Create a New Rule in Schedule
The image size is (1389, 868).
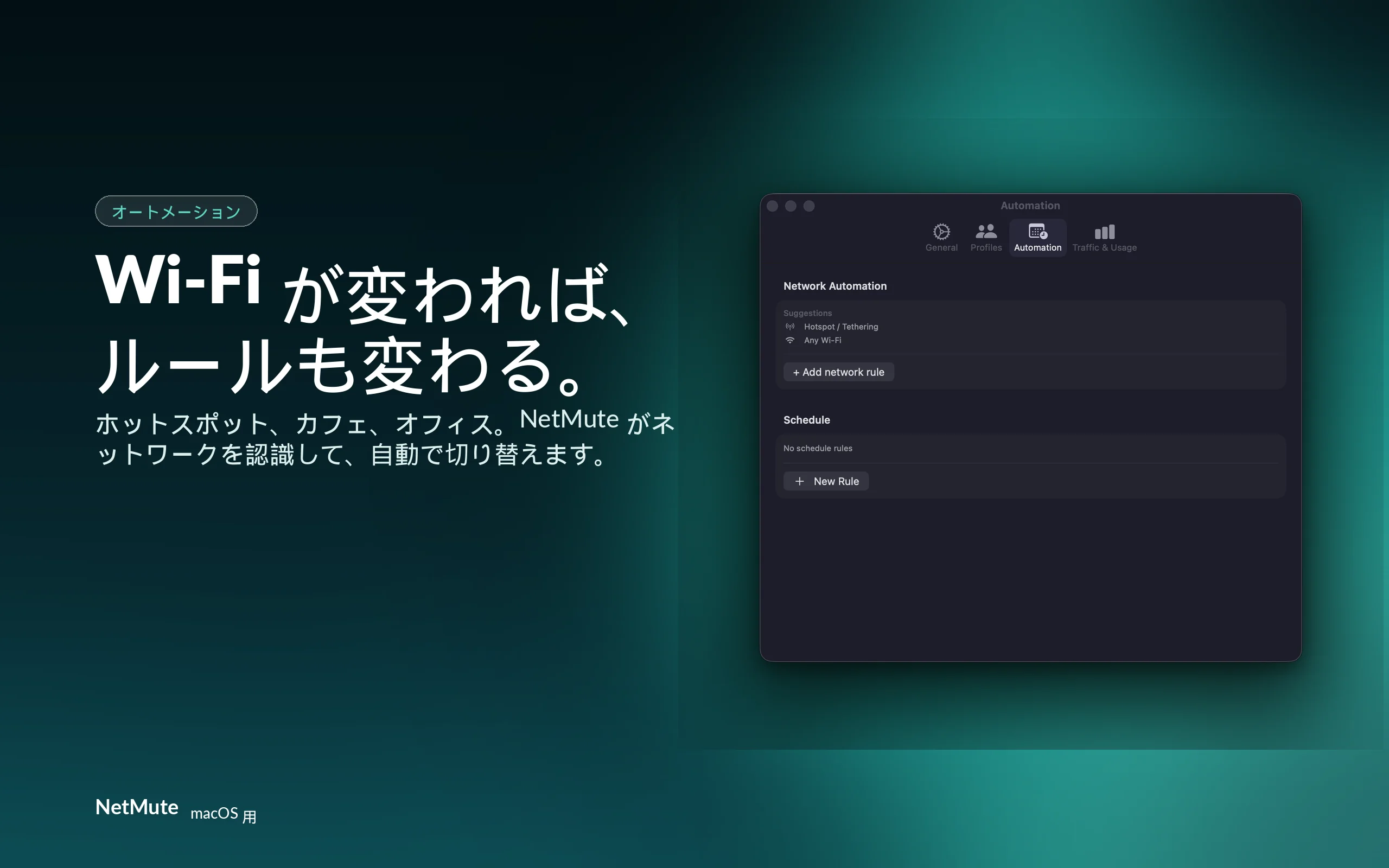click(x=826, y=481)
